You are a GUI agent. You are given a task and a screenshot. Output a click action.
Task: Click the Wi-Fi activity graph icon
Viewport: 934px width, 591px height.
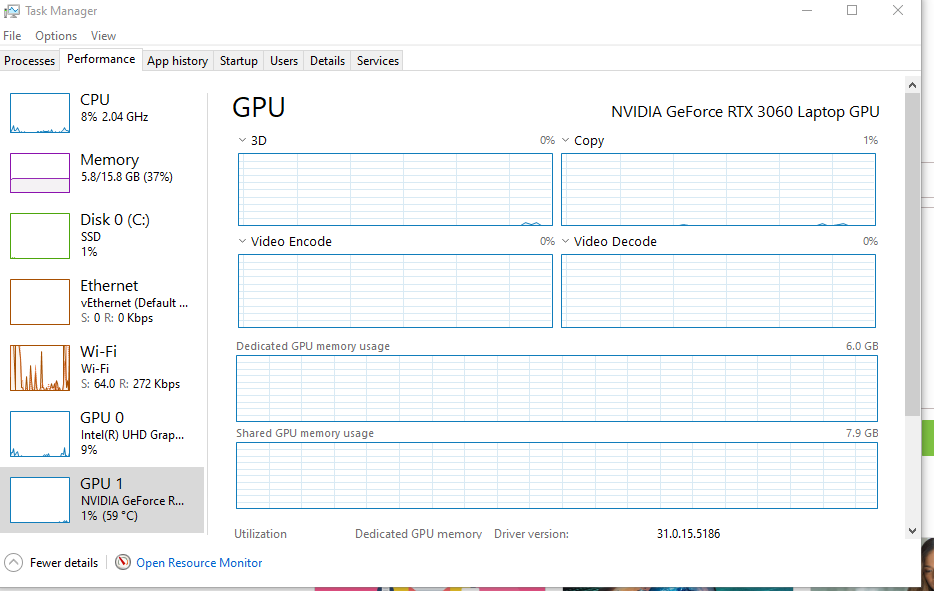point(40,368)
